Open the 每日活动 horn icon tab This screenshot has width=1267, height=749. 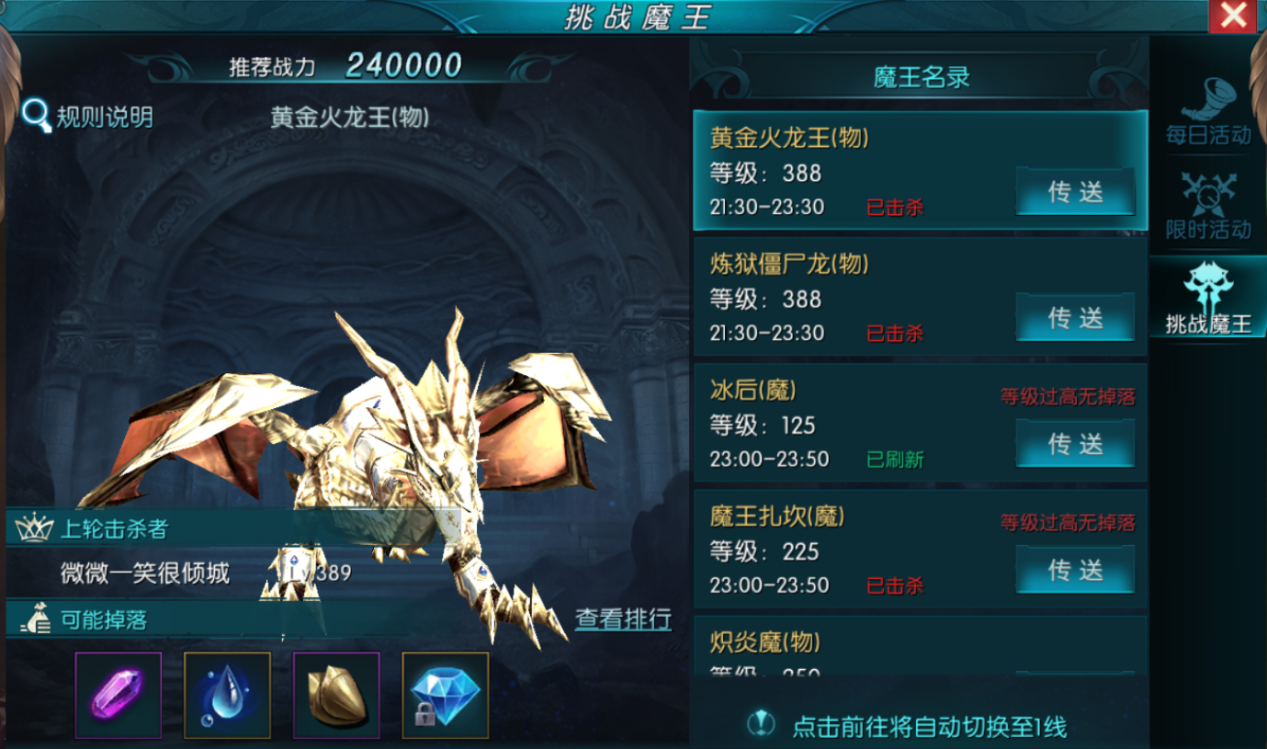(x=1208, y=111)
